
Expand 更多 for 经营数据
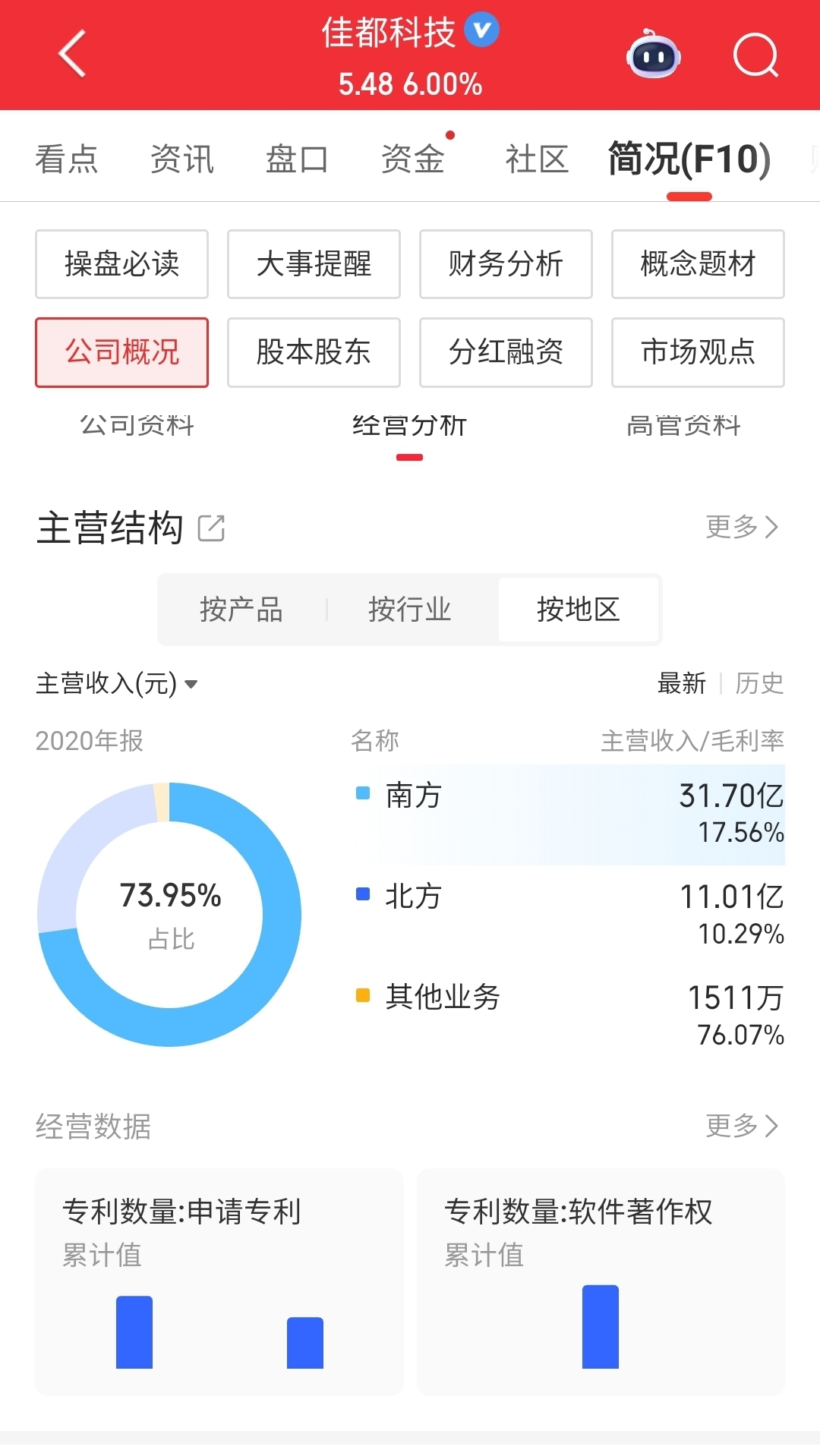[x=743, y=1126]
